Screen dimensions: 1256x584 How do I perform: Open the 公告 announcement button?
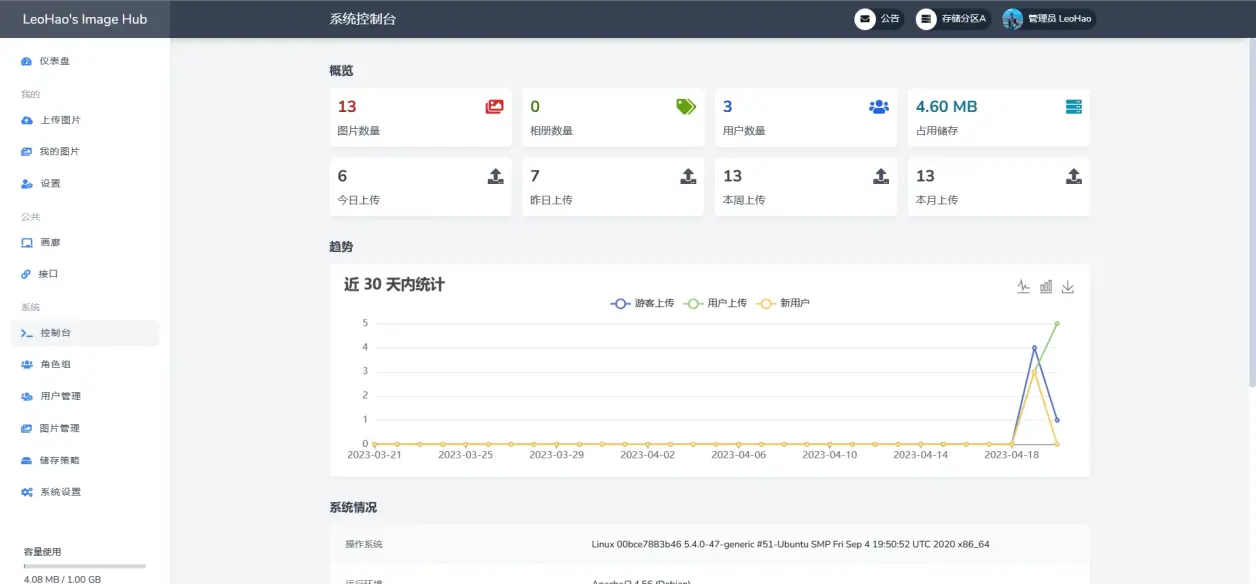click(x=879, y=19)
